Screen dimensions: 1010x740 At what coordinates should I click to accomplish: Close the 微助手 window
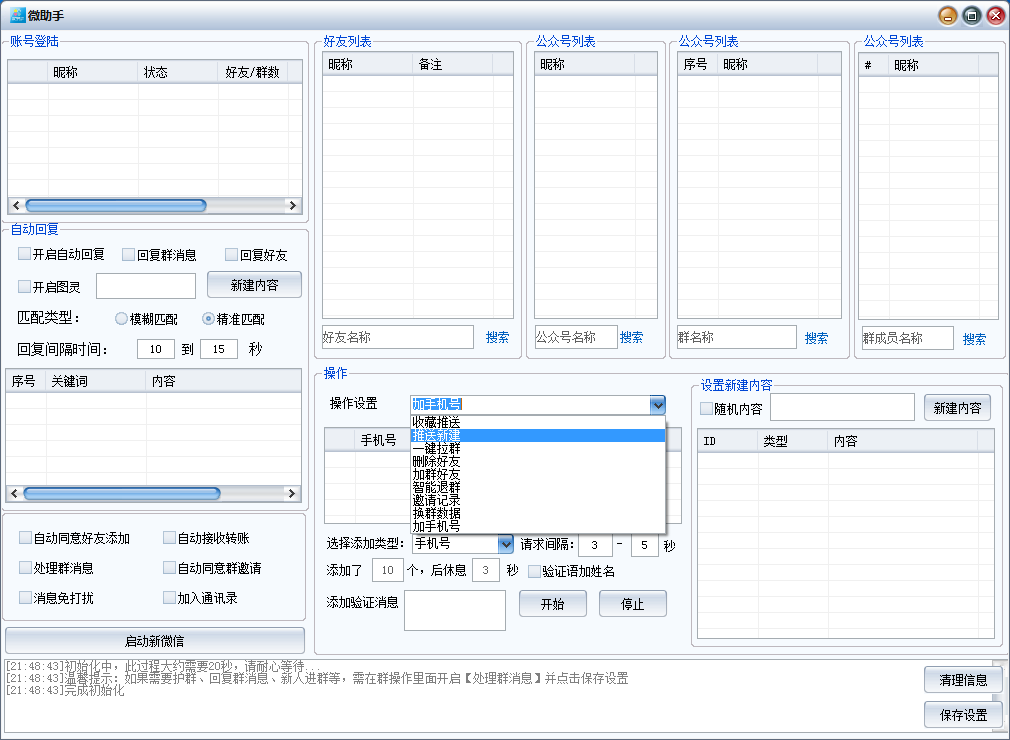[x=996, y=15]
